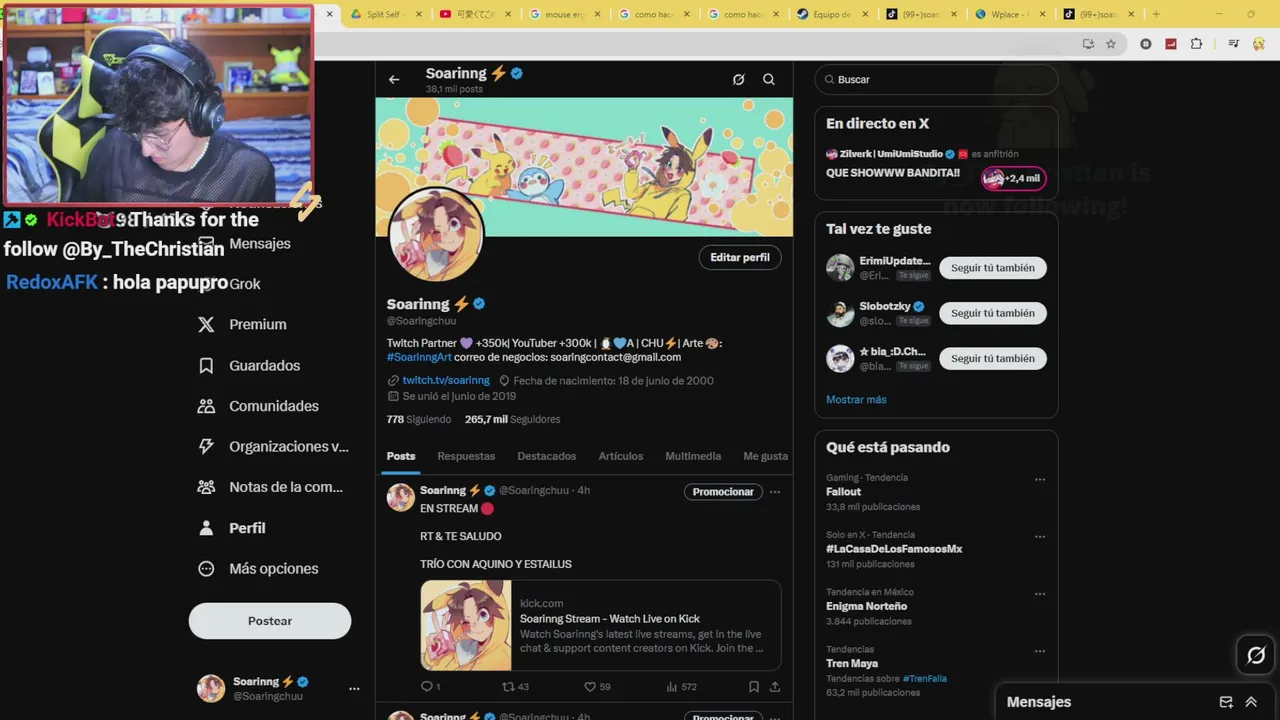
Task: Open the Comunidades people icon
Action: pyautogui.click(x=206, y=406)
